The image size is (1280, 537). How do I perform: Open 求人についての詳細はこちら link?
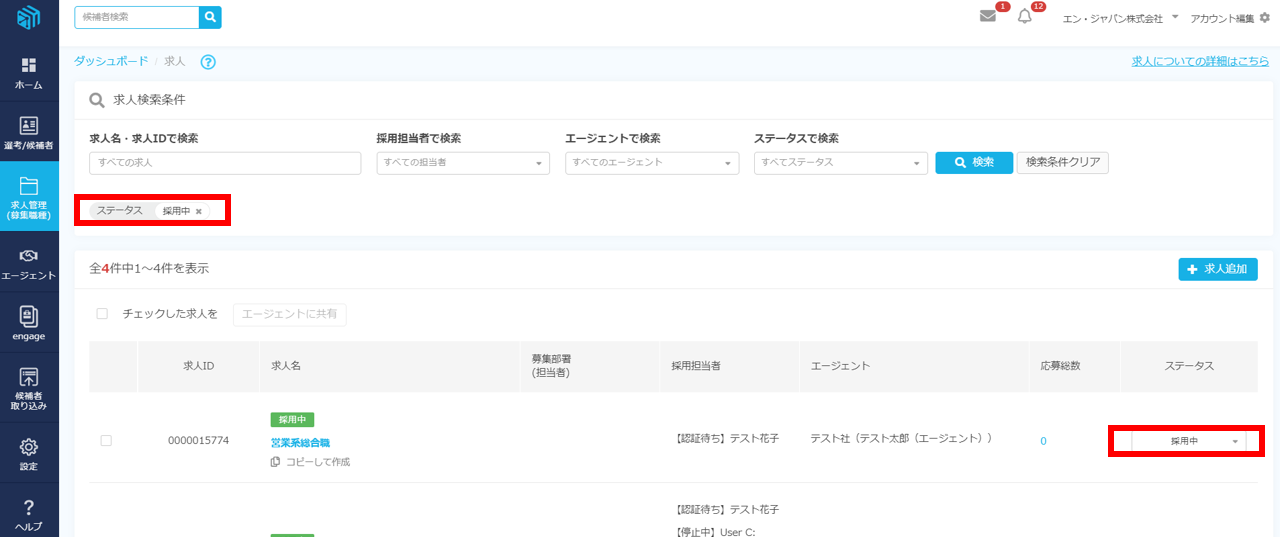(x=1200, y=61)
